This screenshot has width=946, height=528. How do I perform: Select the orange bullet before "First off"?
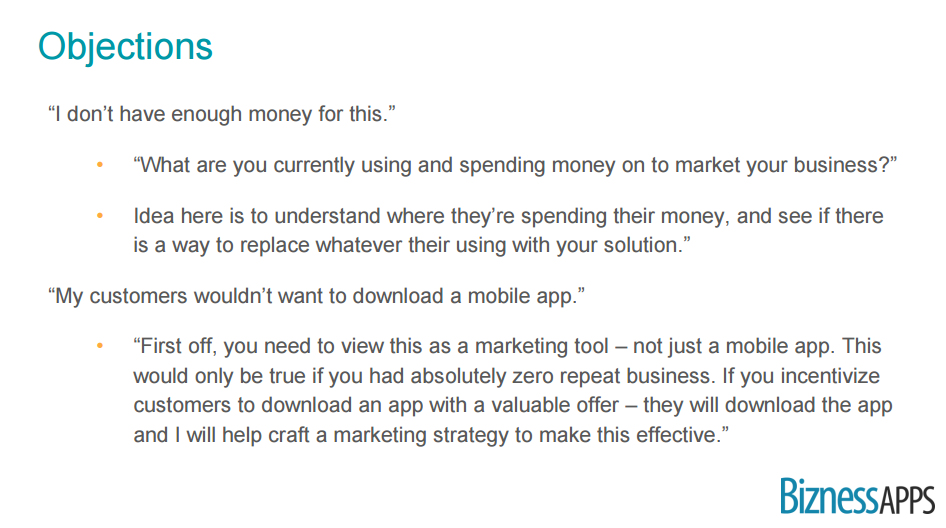pos(99,347)
